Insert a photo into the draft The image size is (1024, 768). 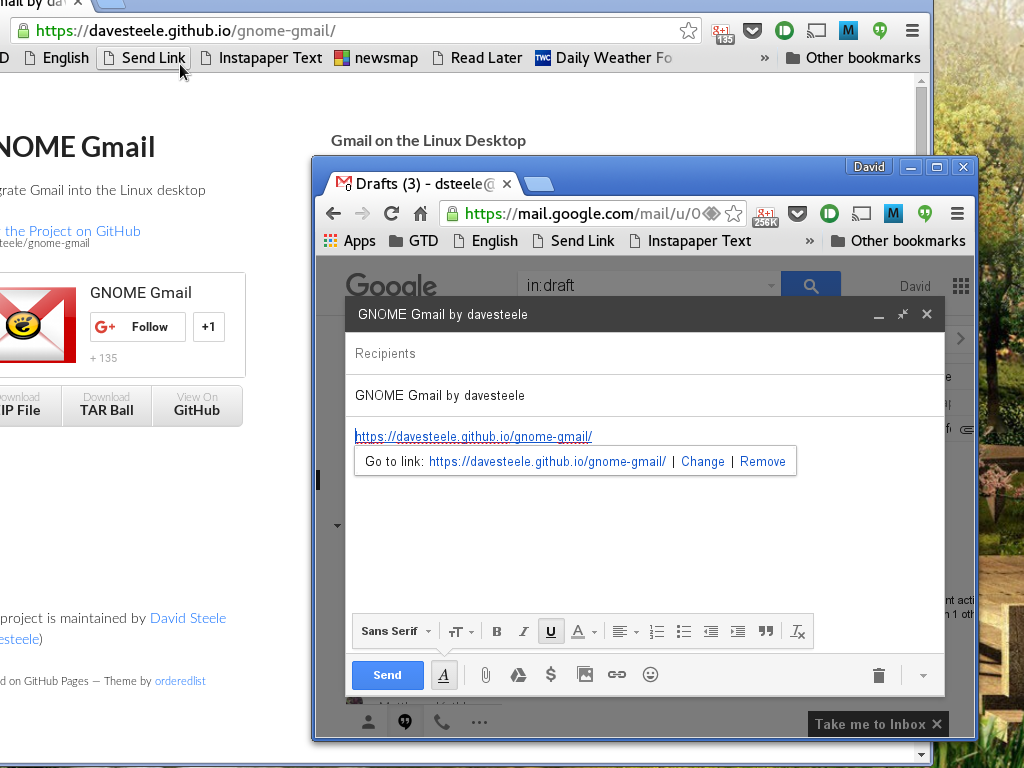(585, 675)
